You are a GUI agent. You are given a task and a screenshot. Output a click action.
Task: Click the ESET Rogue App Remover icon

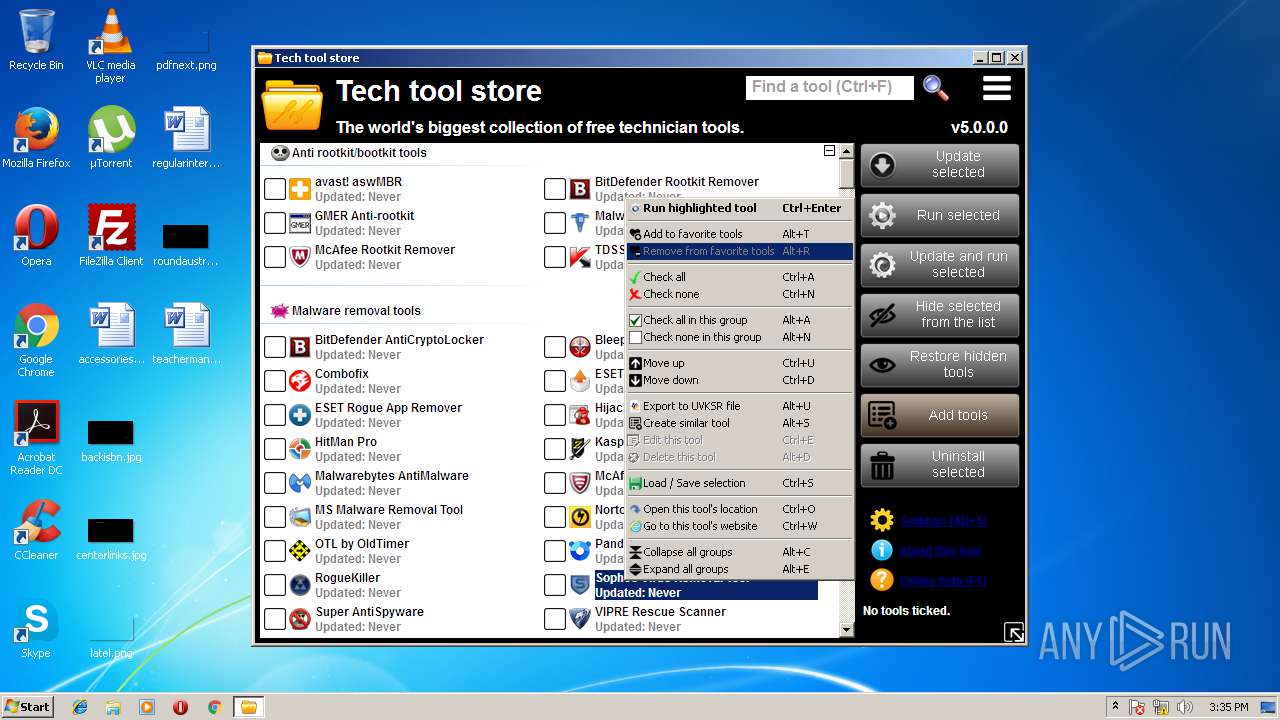pos(300,415)
